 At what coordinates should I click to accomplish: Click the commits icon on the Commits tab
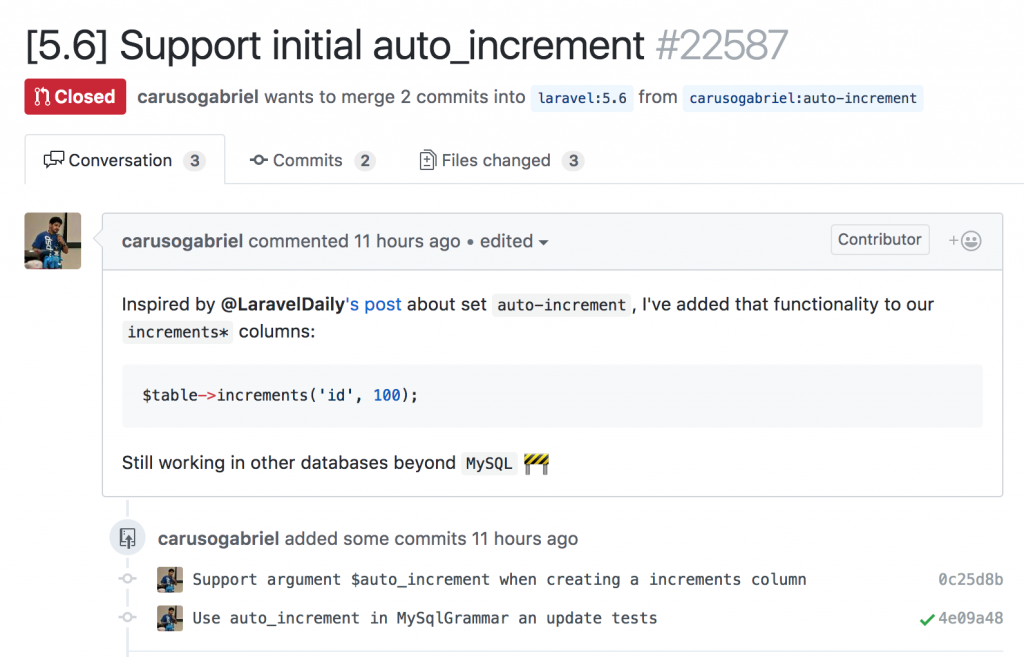point(260,160)
